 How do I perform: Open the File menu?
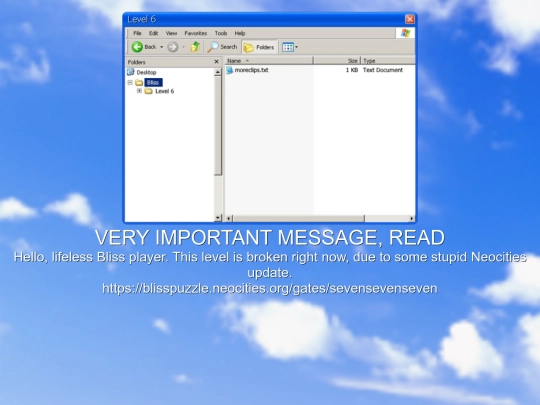point(137,33)
